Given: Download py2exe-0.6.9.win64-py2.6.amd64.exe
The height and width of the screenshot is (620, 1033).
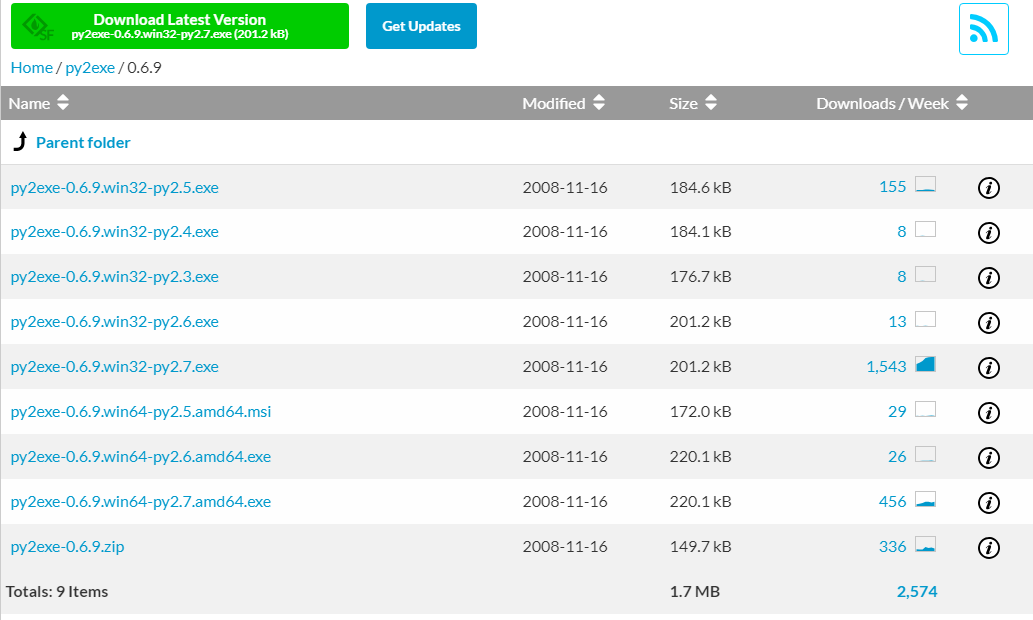Looking at the screenshot, I should click(x=141, y=457).
